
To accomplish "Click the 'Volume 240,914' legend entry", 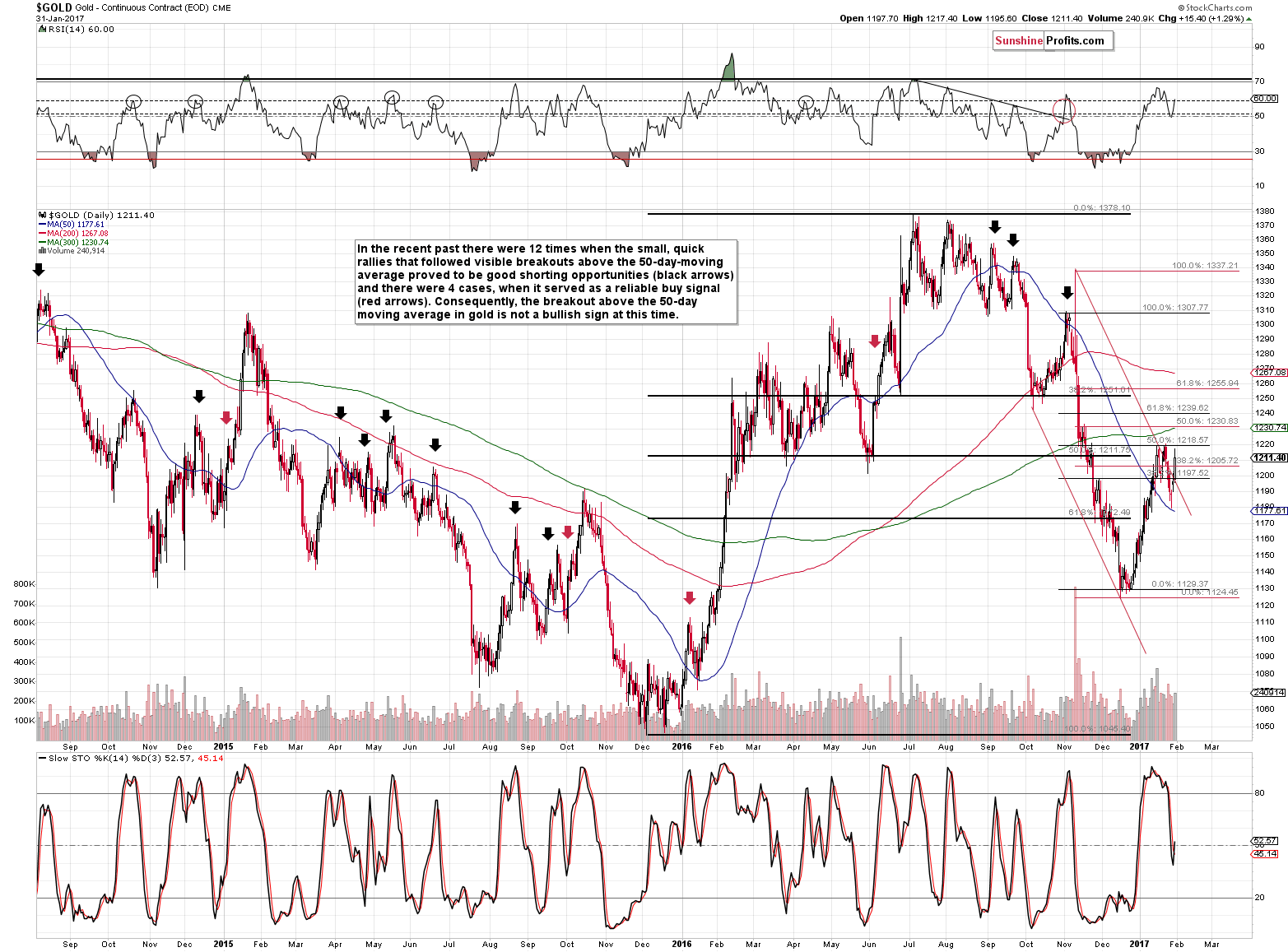I will 76,251.
